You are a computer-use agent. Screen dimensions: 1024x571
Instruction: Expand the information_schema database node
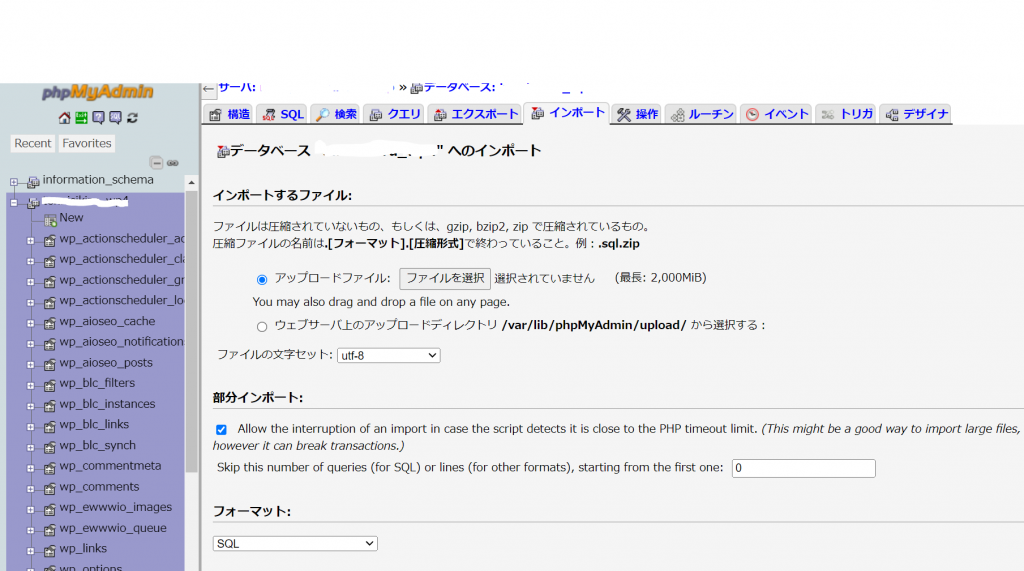(14, 182)
